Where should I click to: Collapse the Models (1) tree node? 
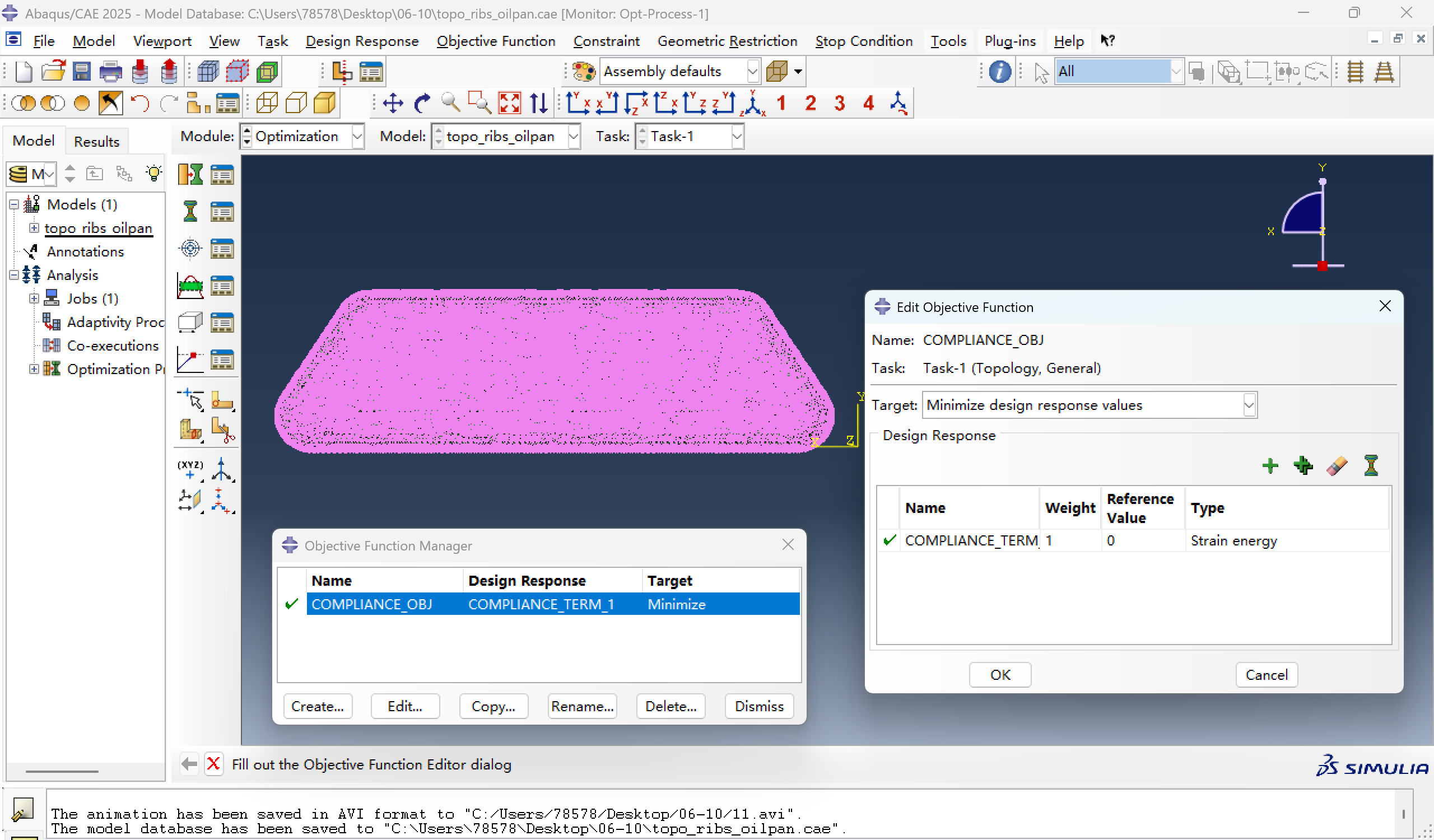(14, 204)
